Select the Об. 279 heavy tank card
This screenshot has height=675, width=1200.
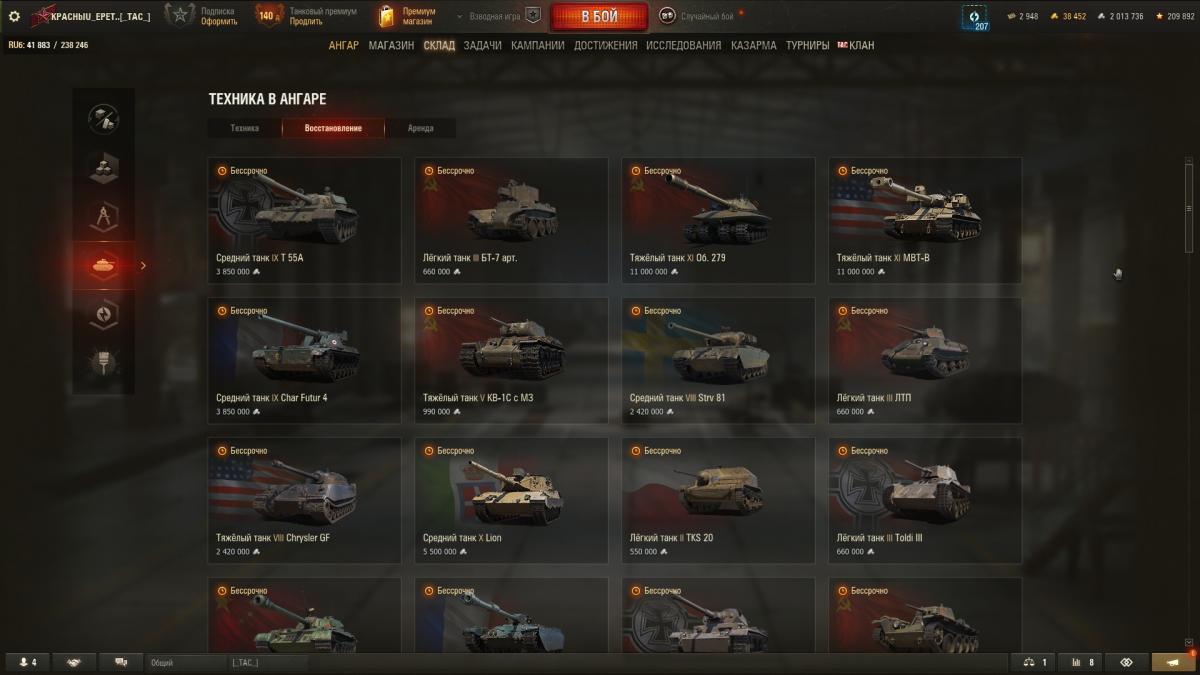pyautogui.click(x=718, y=220)
